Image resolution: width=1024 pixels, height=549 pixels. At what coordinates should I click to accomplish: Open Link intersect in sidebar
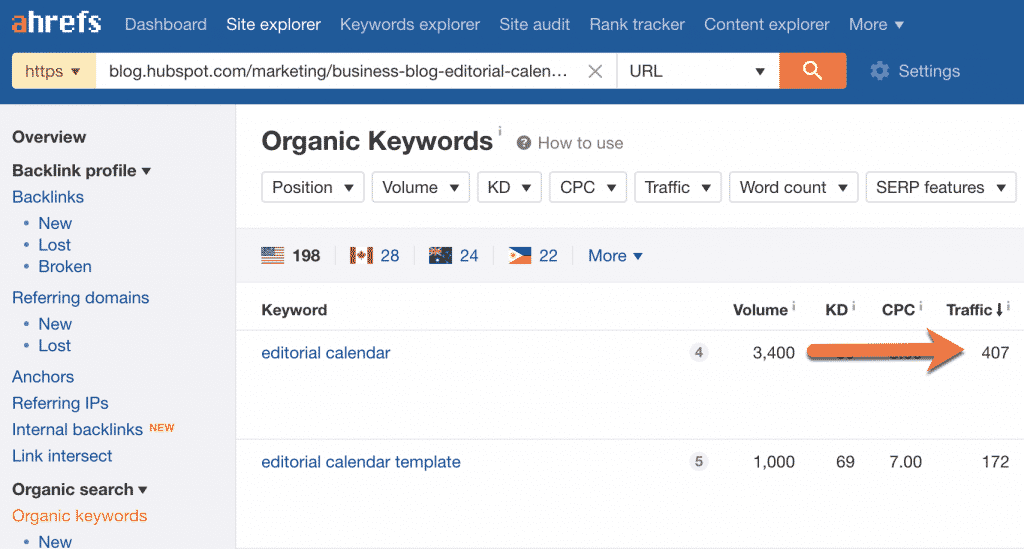click(x=62, y=456)
